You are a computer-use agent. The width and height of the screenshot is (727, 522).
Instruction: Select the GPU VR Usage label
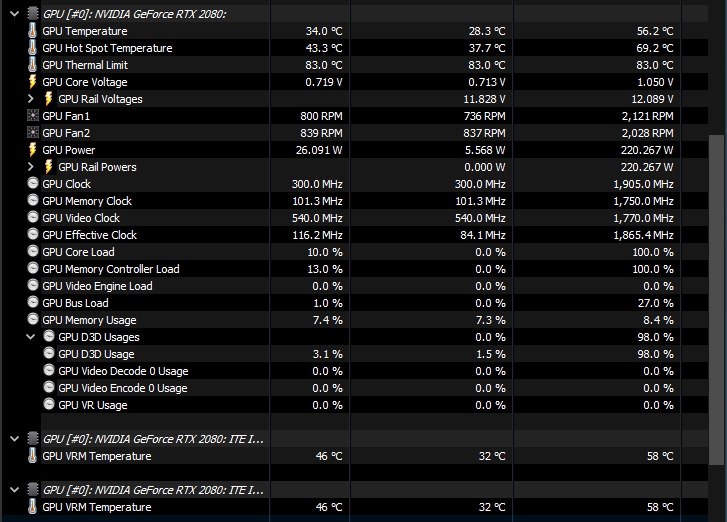tap(93, 405)
